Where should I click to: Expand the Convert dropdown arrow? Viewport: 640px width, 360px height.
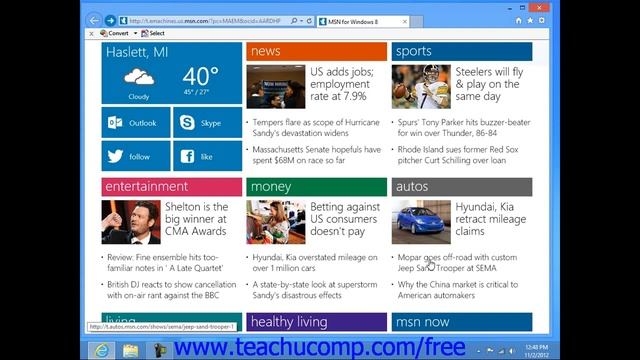[x=135, y=33]
